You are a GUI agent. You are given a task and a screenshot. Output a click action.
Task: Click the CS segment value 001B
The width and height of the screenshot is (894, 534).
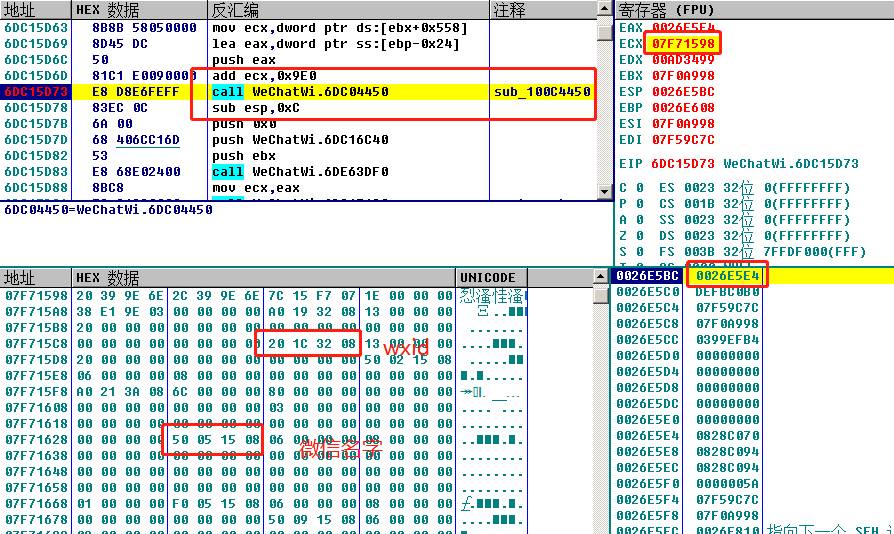coord(699,203)
